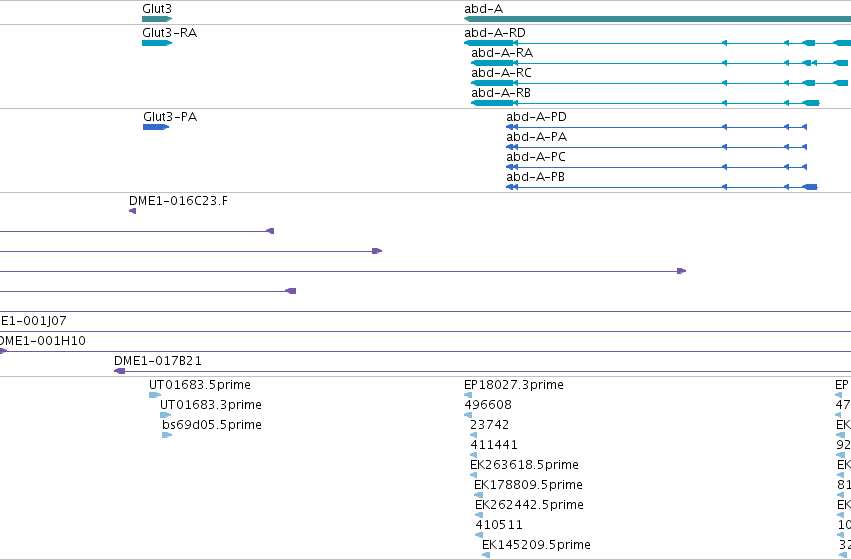
Task: Select the Glut3-PA protein glyph
Action: (x=156, y=127)
